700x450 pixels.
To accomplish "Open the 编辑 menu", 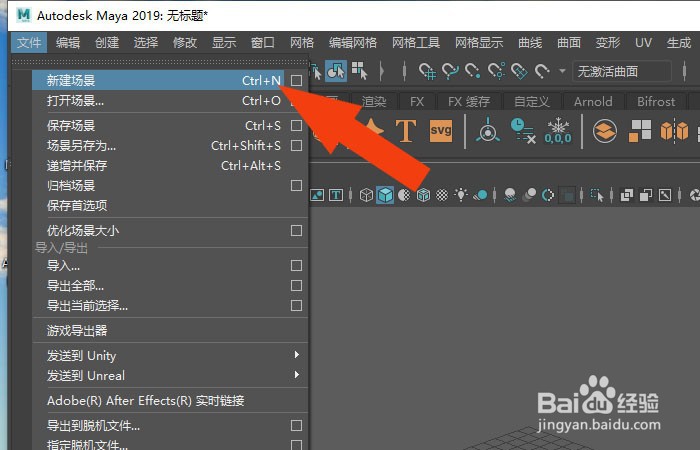I will 68,43.
